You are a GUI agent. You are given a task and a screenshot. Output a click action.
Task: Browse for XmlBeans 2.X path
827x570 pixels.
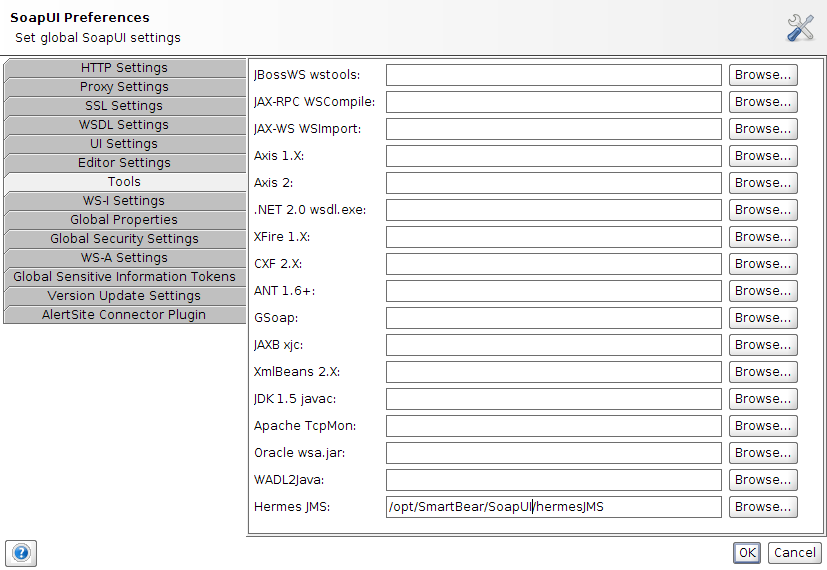tap(763, 372)
